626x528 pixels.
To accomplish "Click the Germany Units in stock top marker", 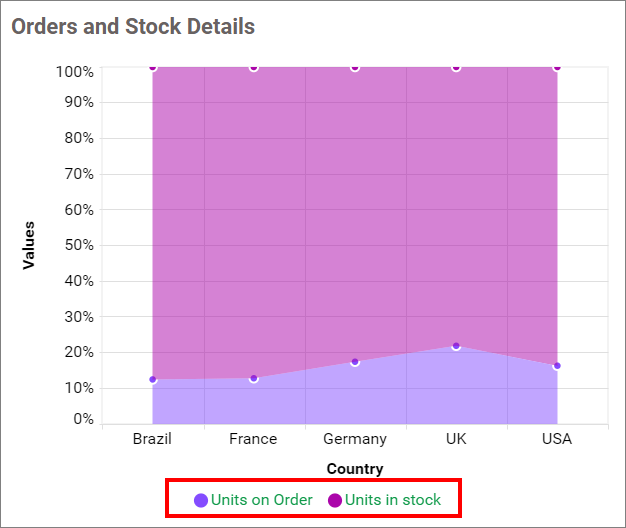I will [x=355, y=68].
